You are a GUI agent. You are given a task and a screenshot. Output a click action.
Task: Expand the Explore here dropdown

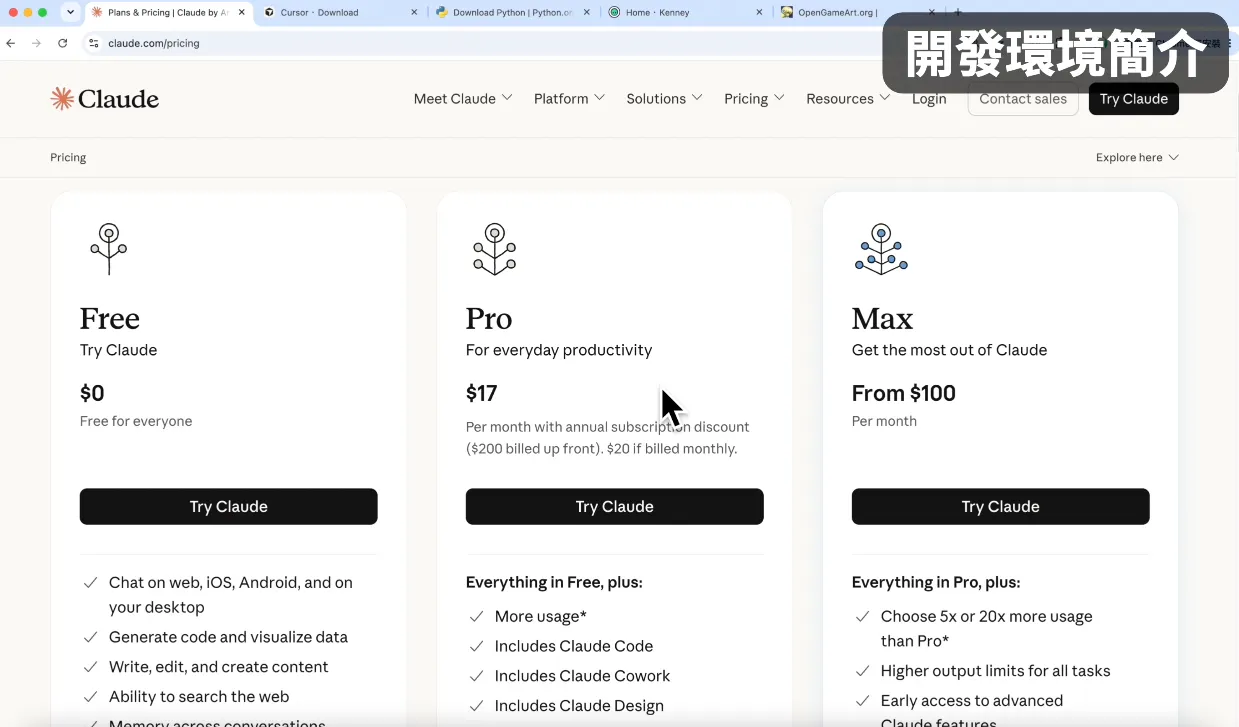coord(1137,157)
